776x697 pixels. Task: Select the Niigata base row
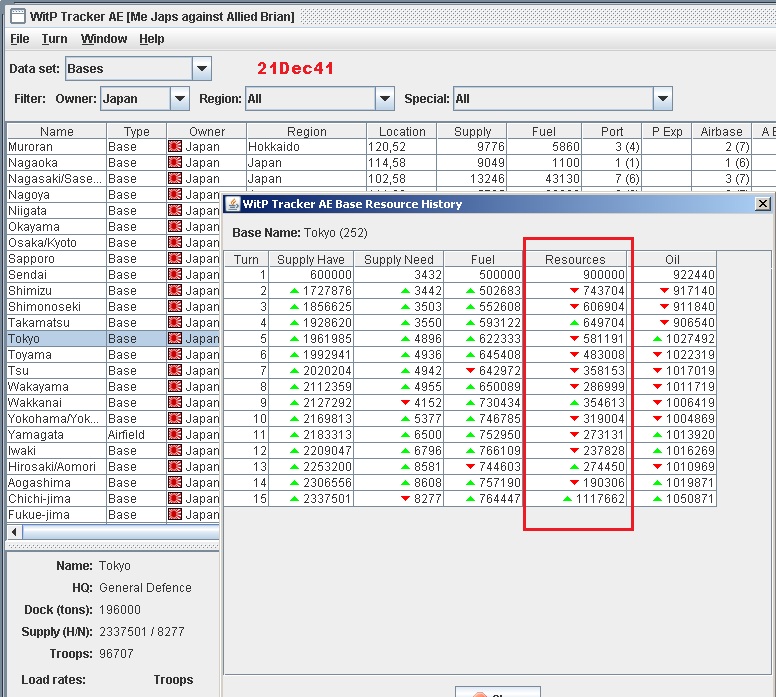(113, 211)
